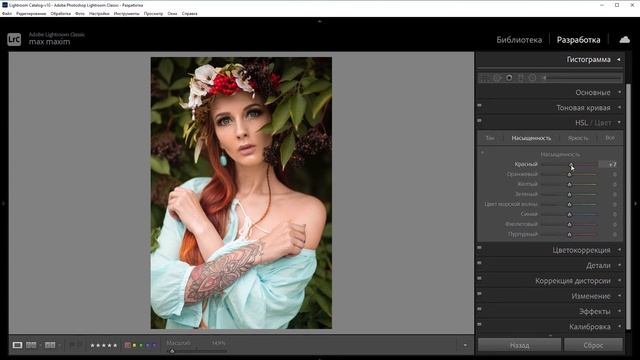Collapse the HSL / Цвет panel
640x360 pixels.
[619, 122]
